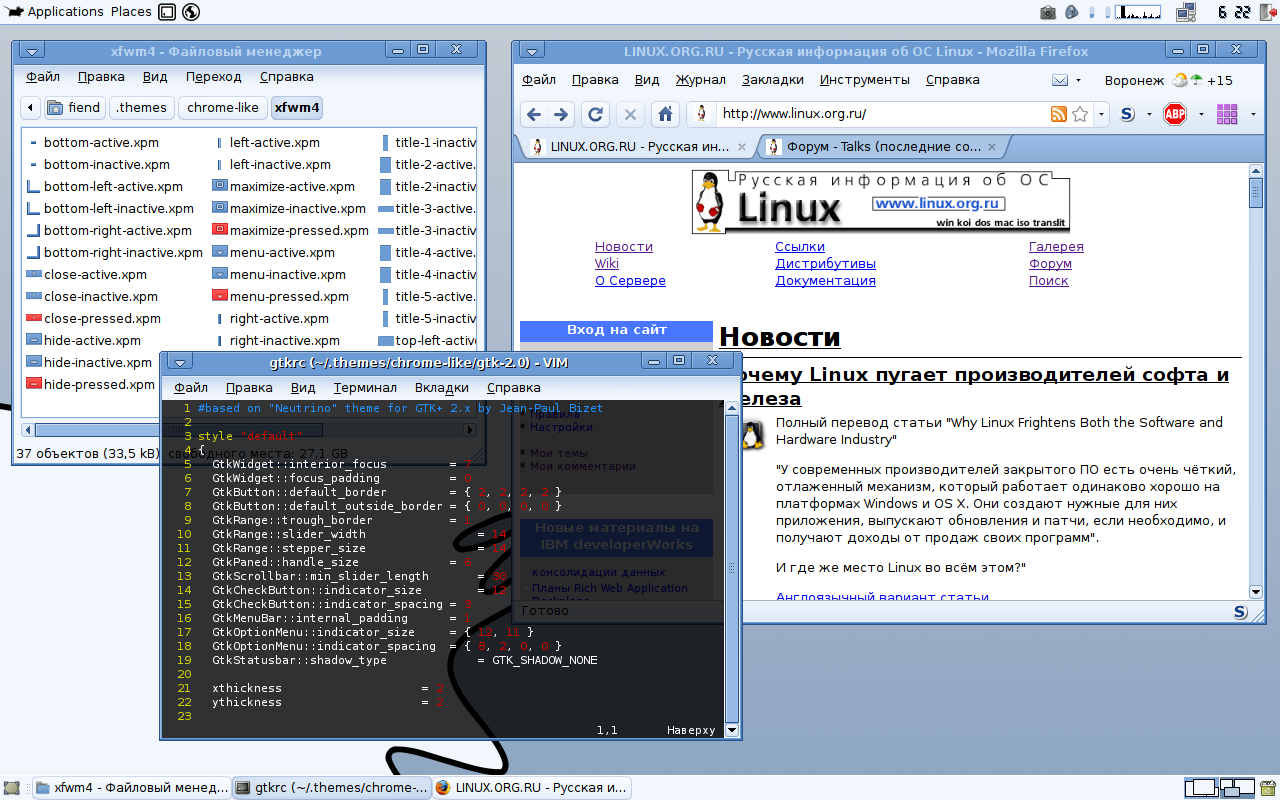
Task: Open the Переход menu in the file manager
Action: pyautogui.click(x=213, y=77)
